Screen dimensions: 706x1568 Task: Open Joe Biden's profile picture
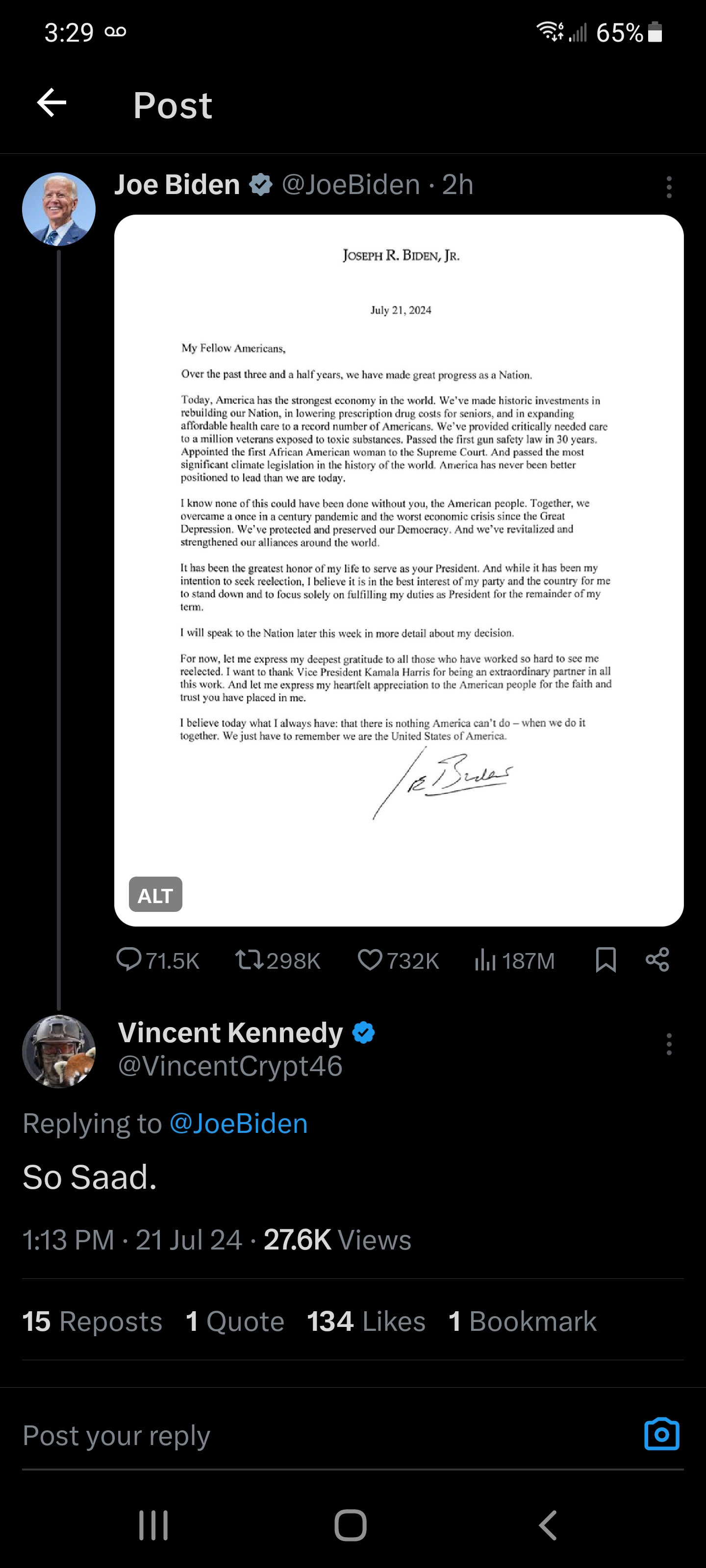coord(59,209)
